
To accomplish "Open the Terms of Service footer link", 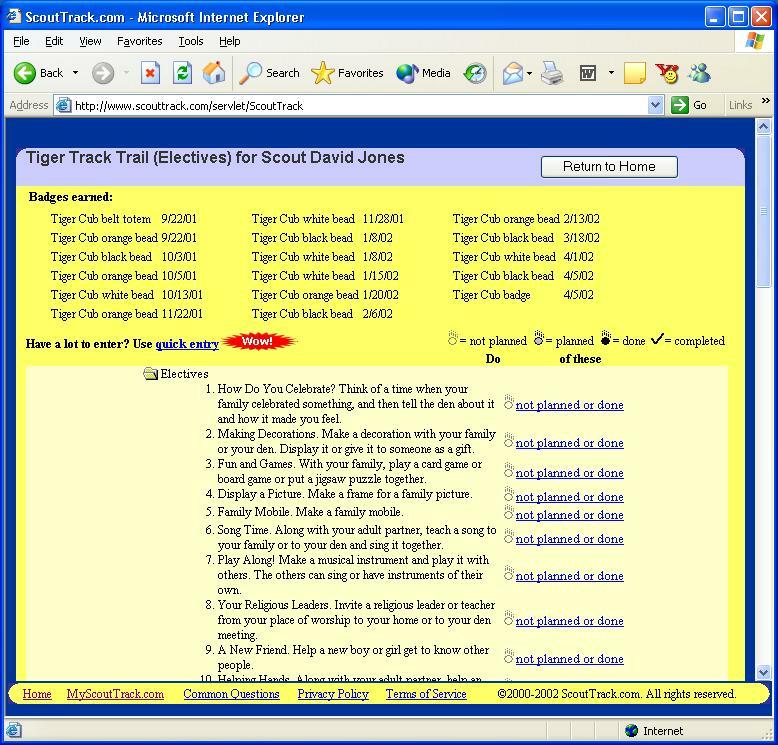I will [x=426, y=693].
